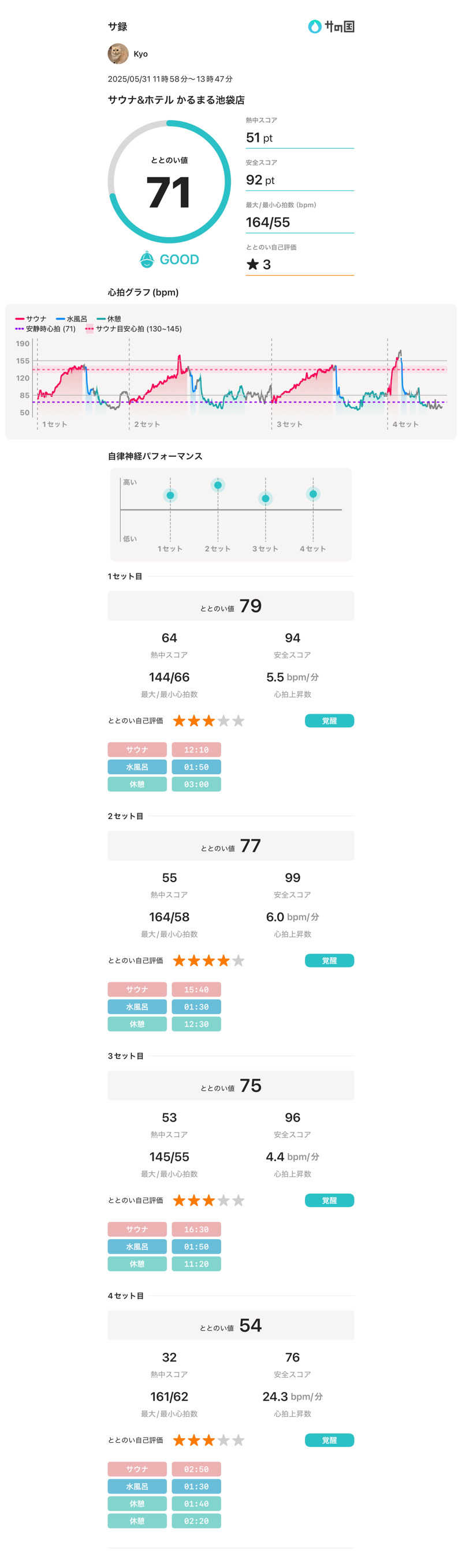Click the 安静時心拍 (71) legend entry
The image size is (462, 1568).
point(46,329)
